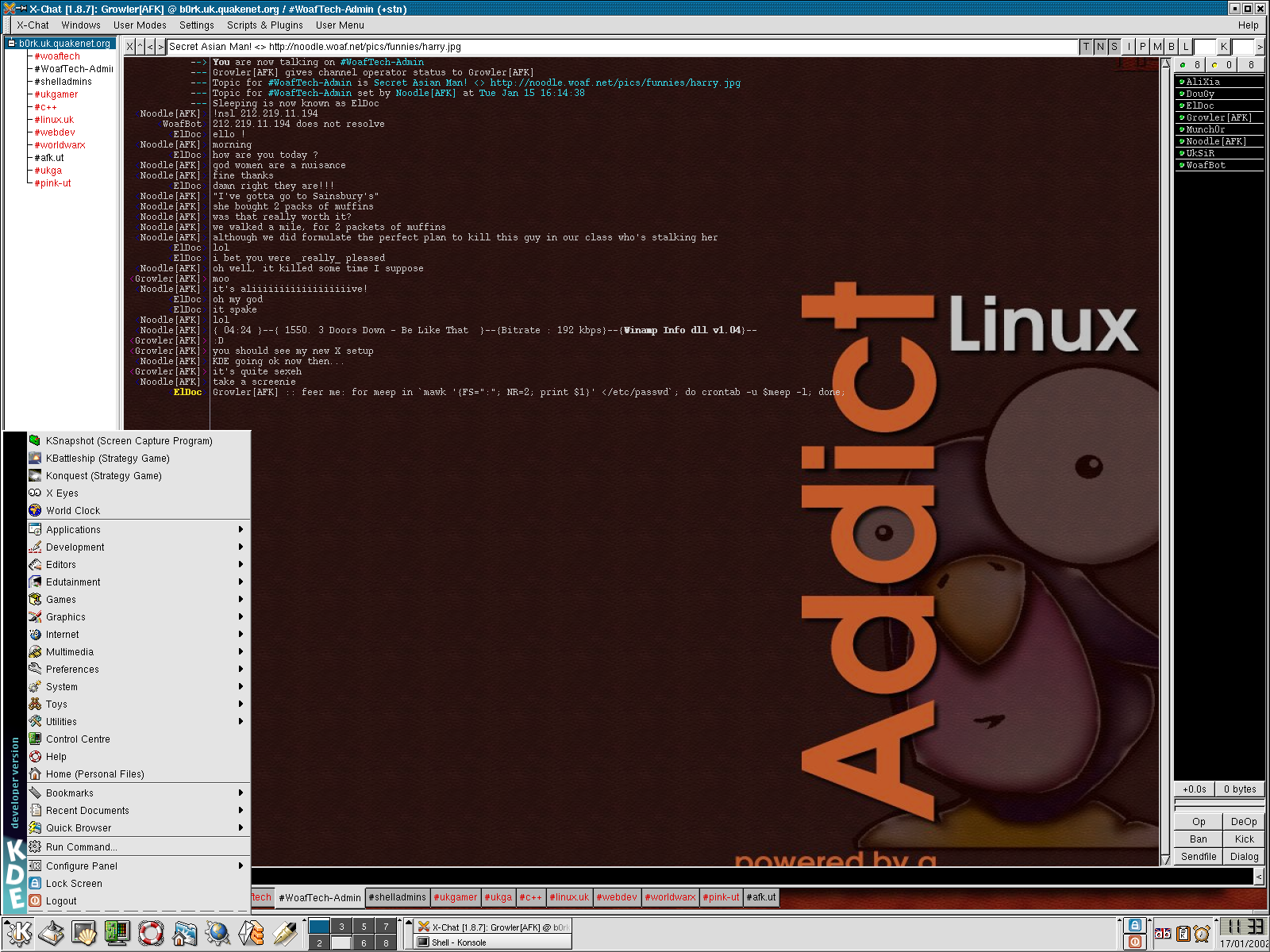This screenshot has width=1270, height=952.
Task: Open the X-Chat menu
Action: pos(33,25)
